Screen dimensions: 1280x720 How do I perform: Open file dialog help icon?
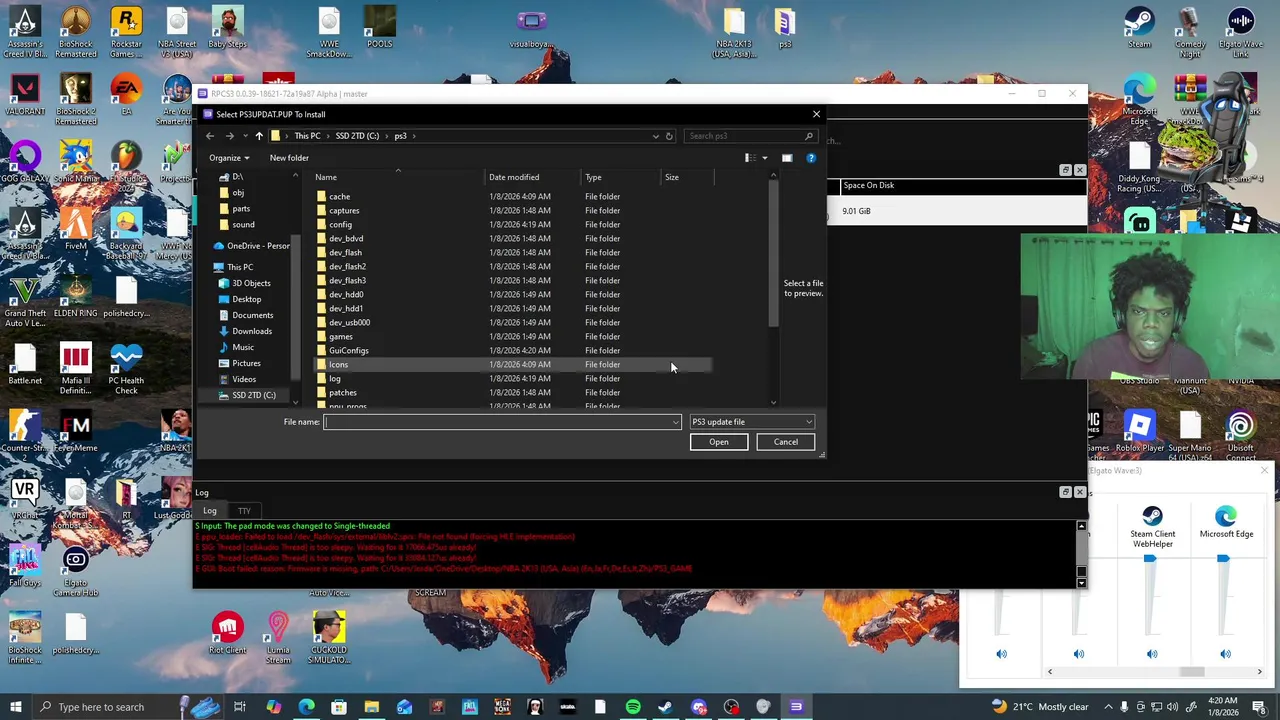[811, 158]
